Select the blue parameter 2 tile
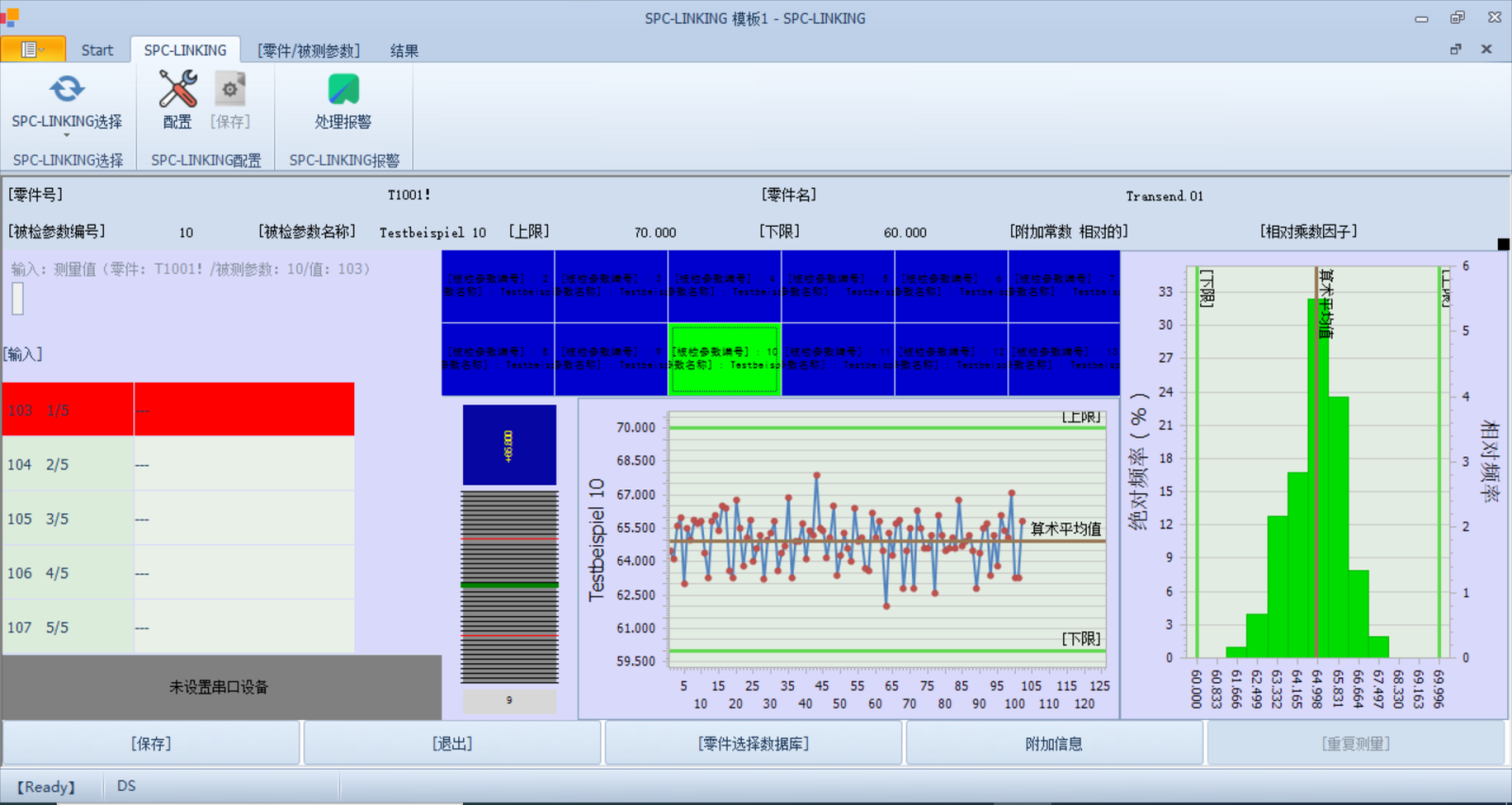Image resolution: width=1512 pixels, height=805 pixels. (x=498, y=286)
